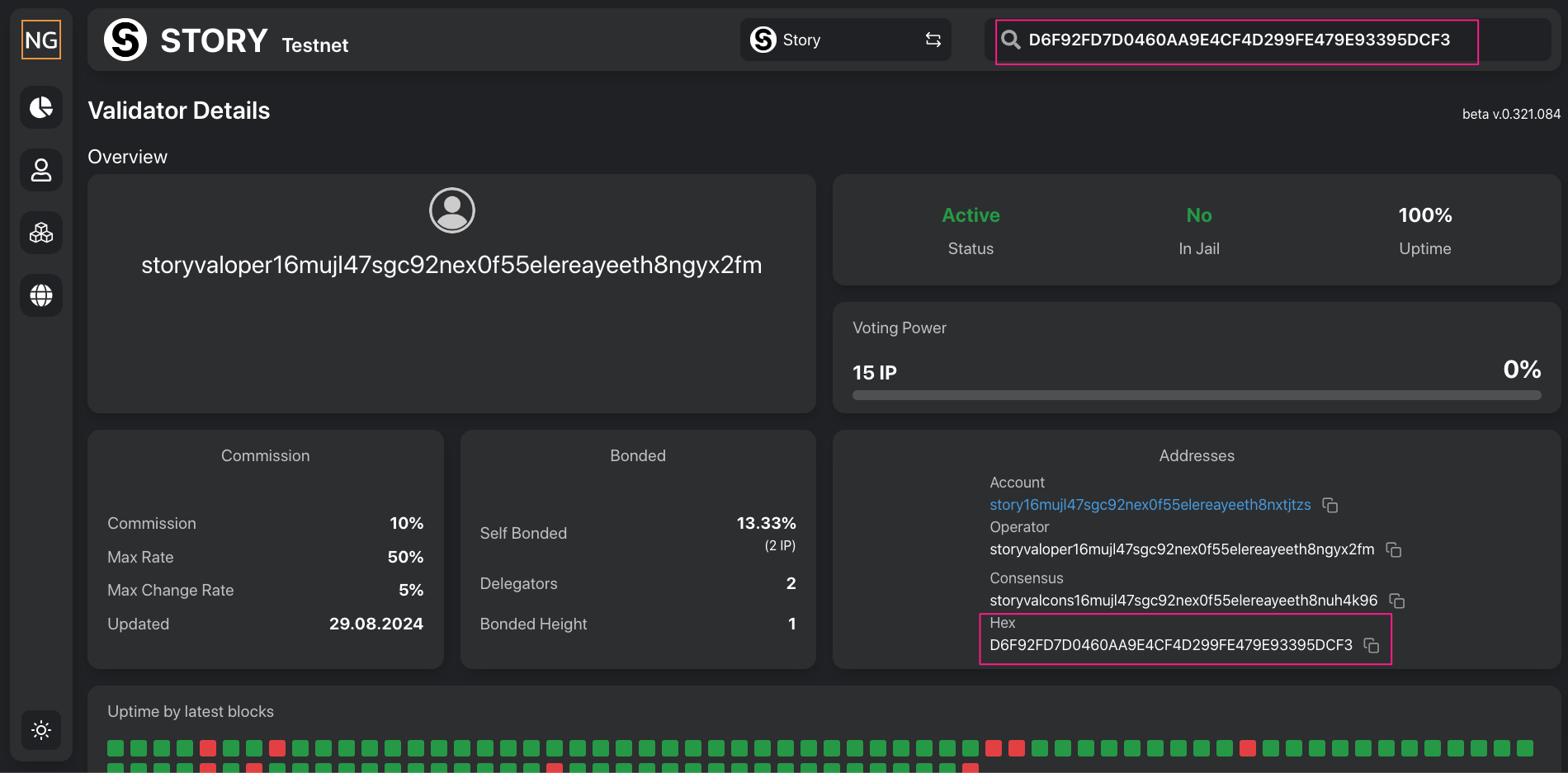Click the first green uptime block square
The height and width of the screenshot is (773, 1568).
pos(116,748)
